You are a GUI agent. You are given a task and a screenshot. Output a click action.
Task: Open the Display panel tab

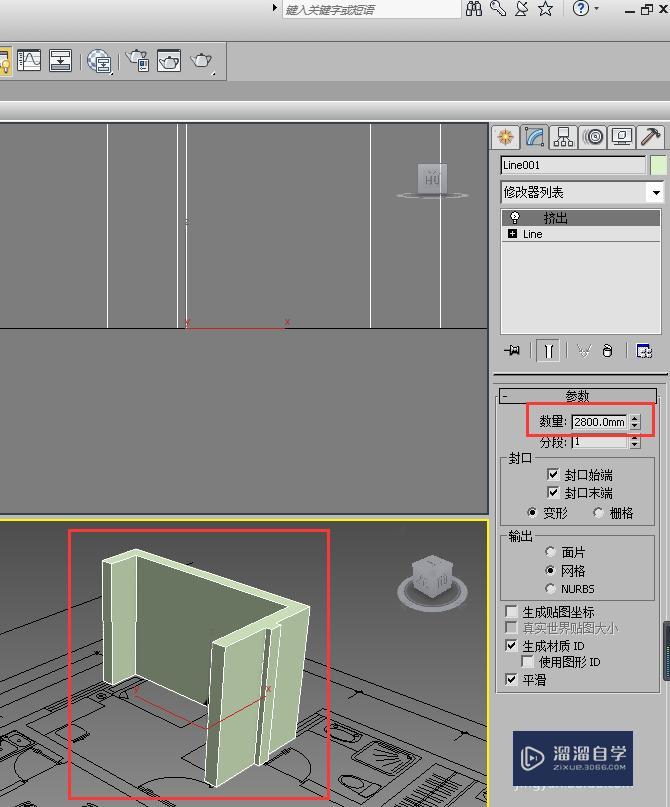tap(622, 137)
